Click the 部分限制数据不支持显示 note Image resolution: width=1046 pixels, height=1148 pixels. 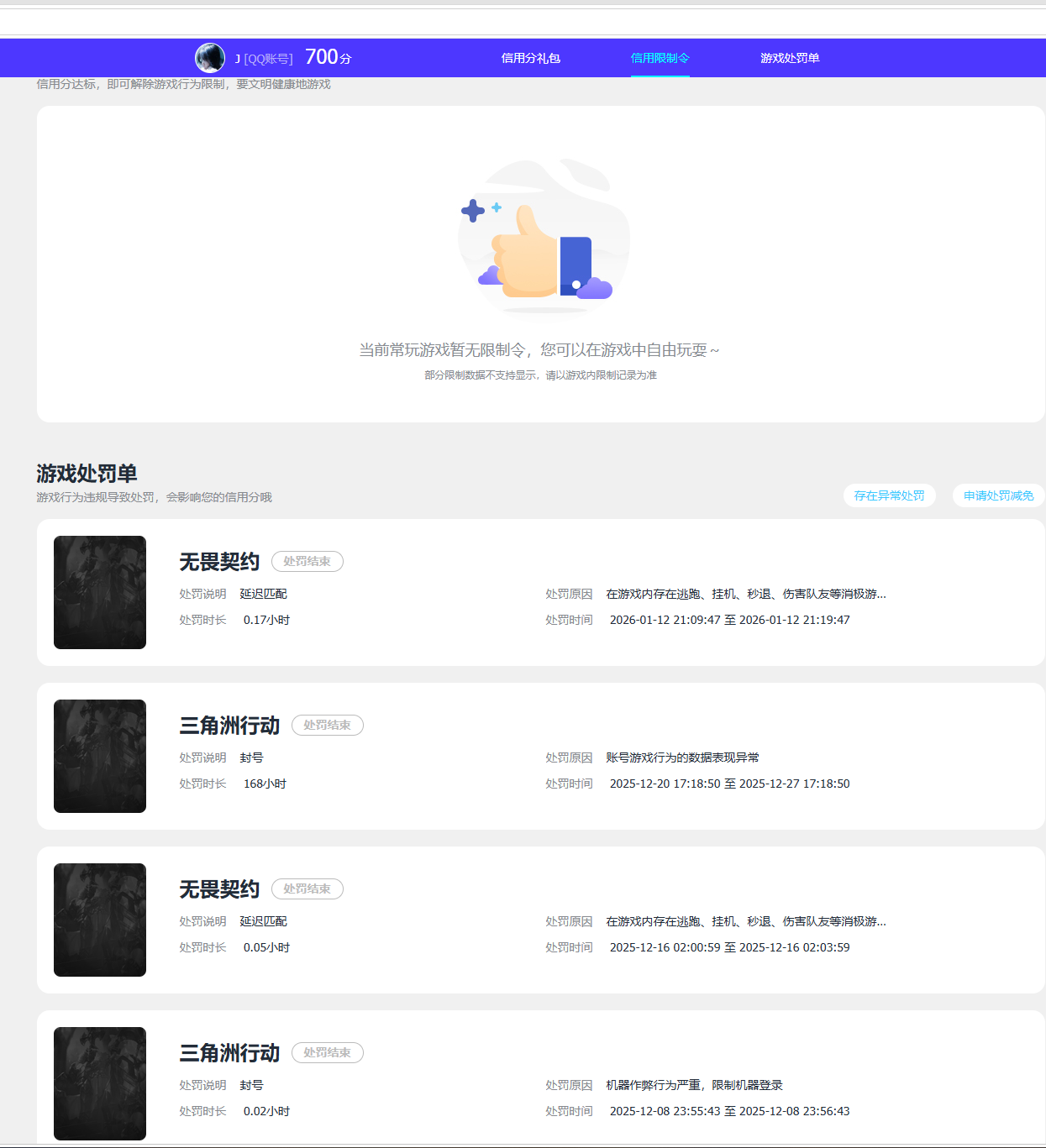tap(540, 375)
